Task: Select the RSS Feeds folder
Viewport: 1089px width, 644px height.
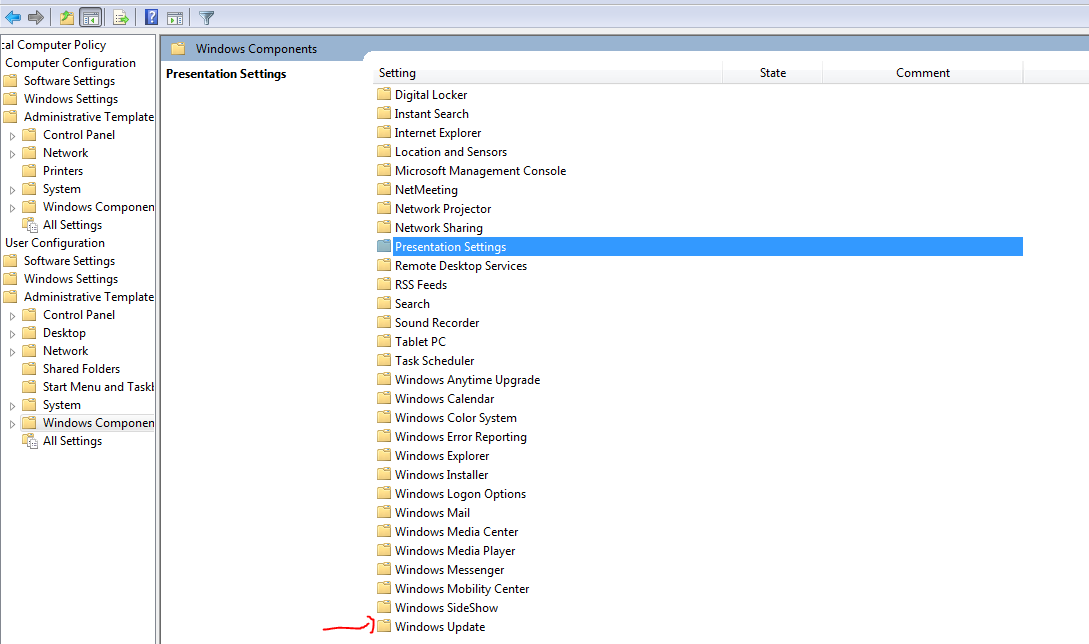Action: 421,285
